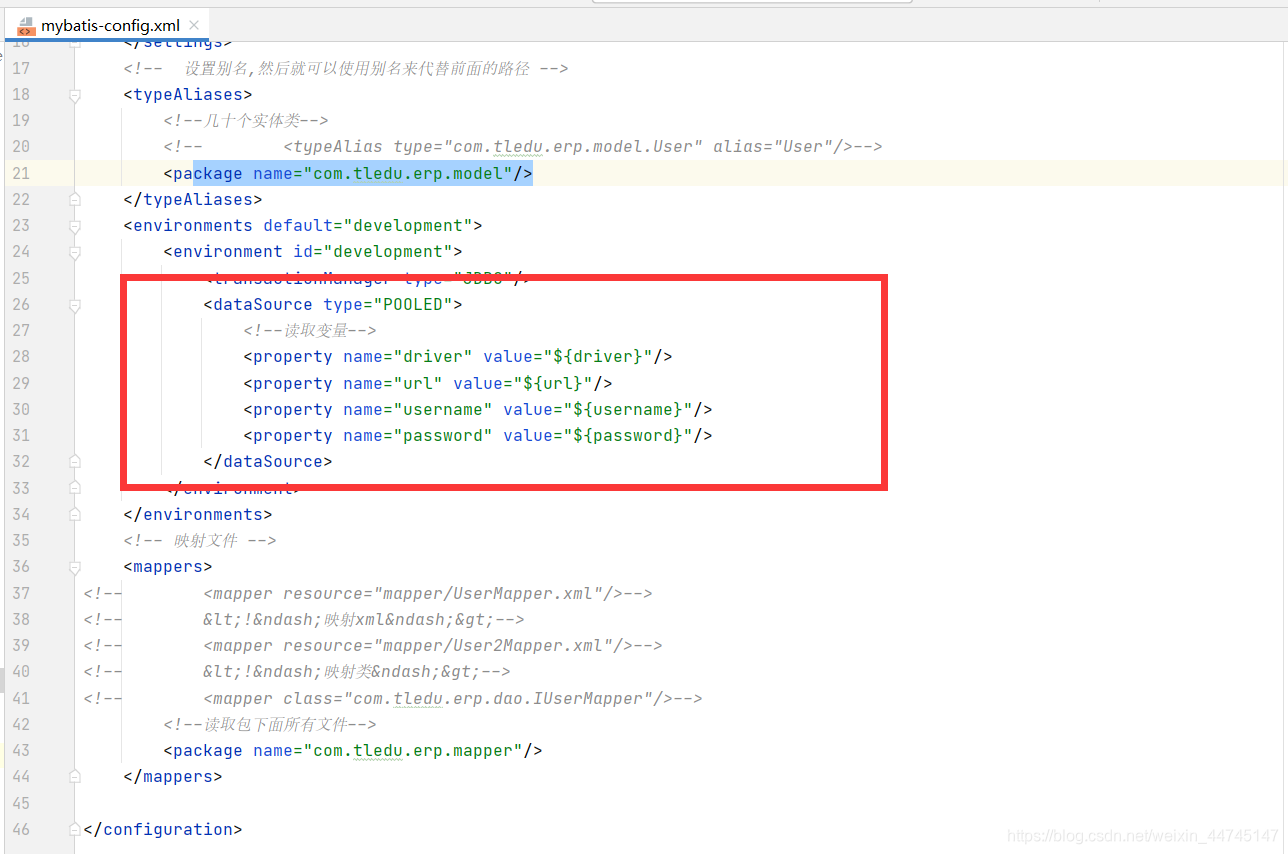
Task: Click the package name="com.tledu.erp.mapper" line
Action: click(x=353, y=750)
